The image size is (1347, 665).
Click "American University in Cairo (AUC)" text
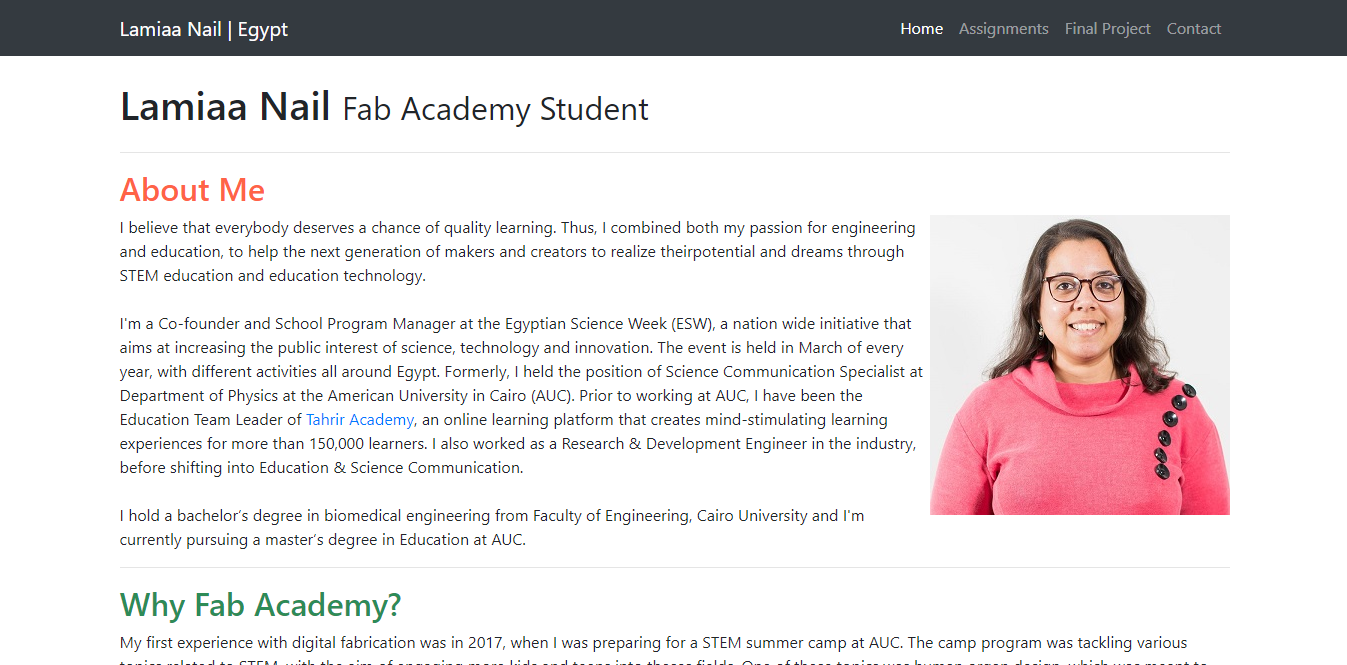[449, 396]
